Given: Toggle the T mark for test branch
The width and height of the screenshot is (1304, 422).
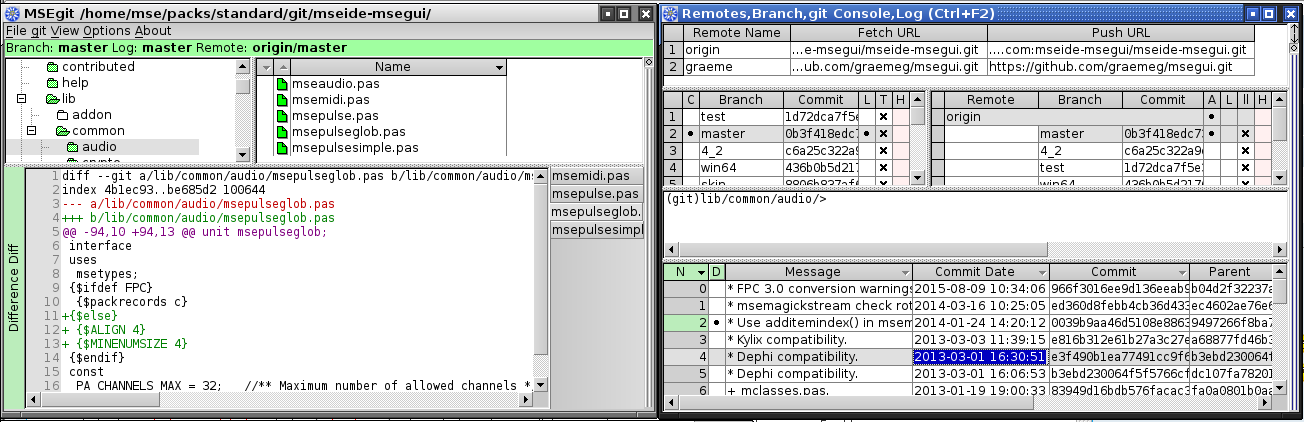Looking at the screenshot, I should pyautogui.click(x=883, y=117).
